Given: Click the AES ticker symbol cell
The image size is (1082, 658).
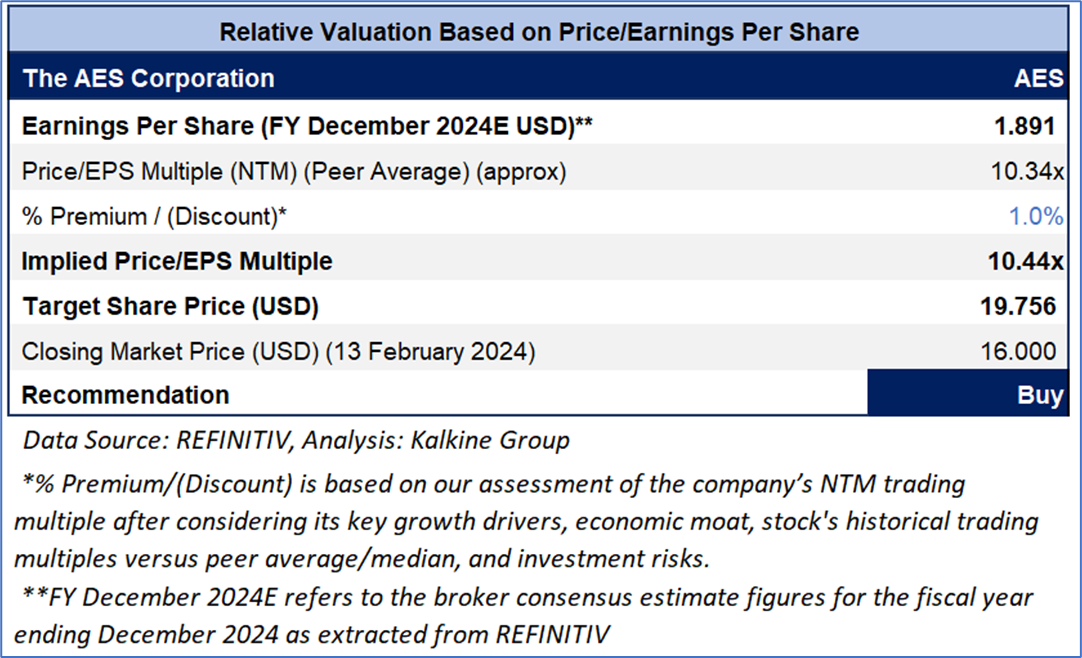Looking at the screenshot, I should (1038, 78).
